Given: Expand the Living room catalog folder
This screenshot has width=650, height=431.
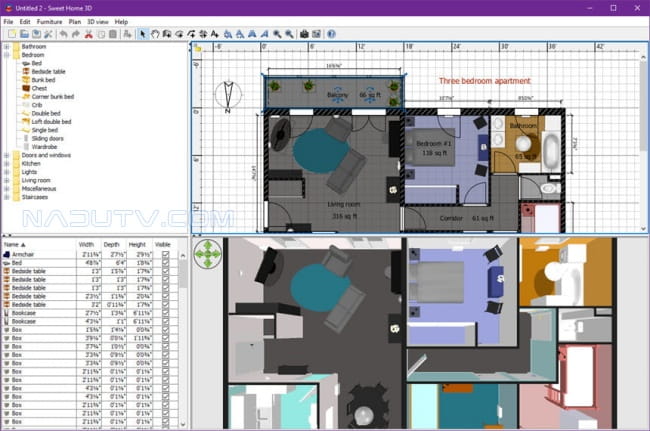Looking at the screenshot, I should pos(7,180).
